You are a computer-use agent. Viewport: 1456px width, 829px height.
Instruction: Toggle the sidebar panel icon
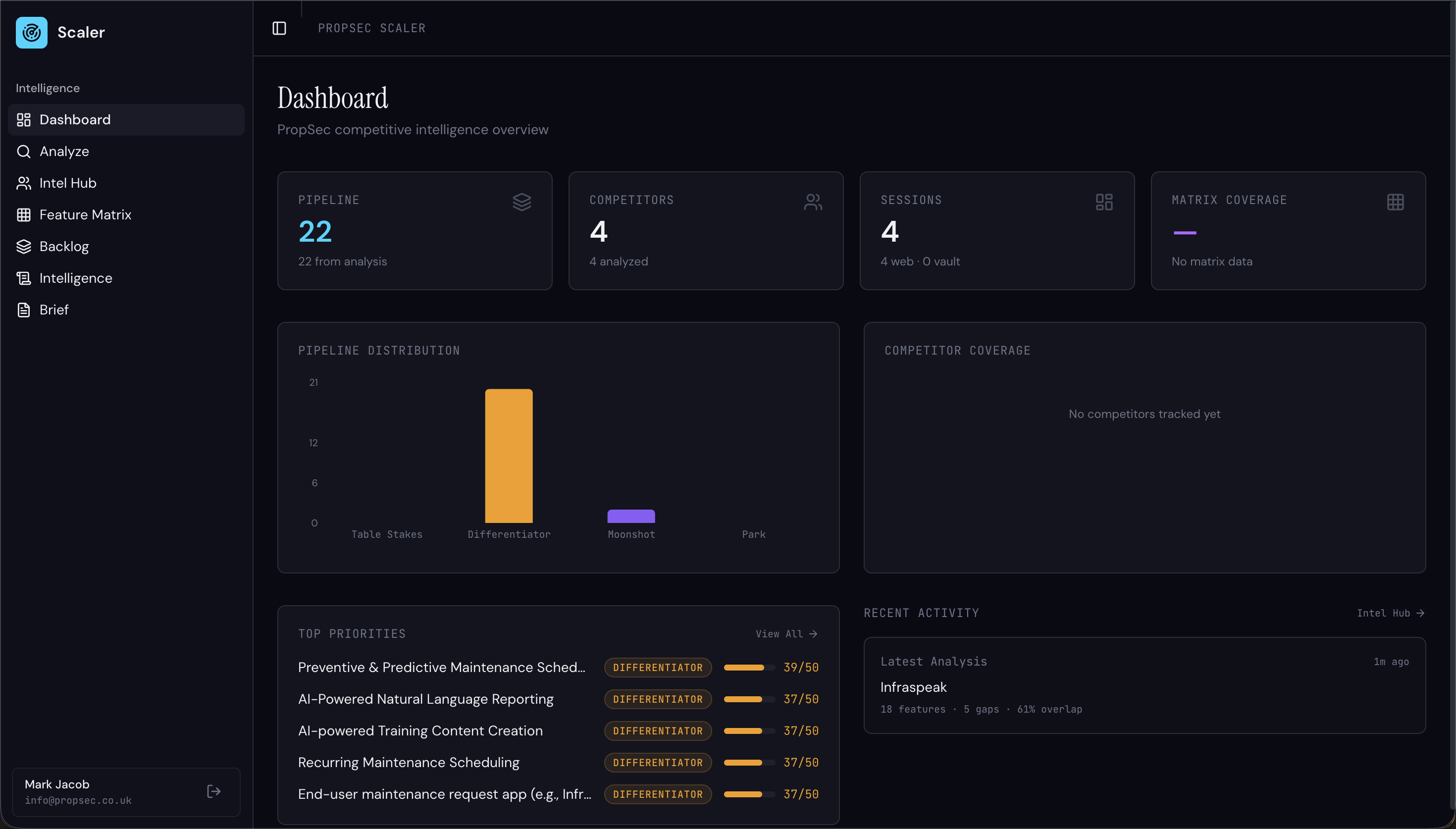click(x=279, y=28)
